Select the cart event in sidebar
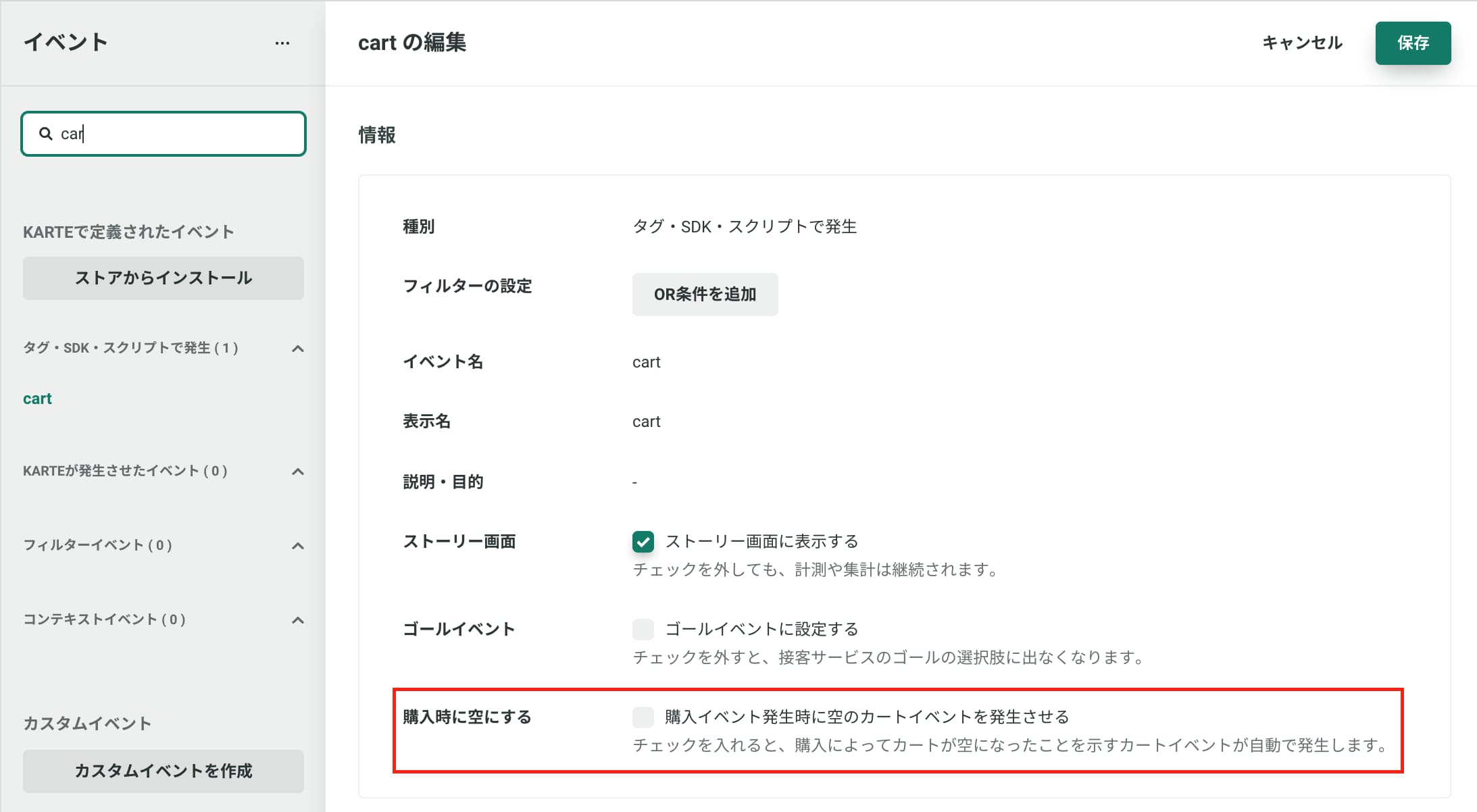The height and width of the screenshot is (812, 1477). (37, 399)
